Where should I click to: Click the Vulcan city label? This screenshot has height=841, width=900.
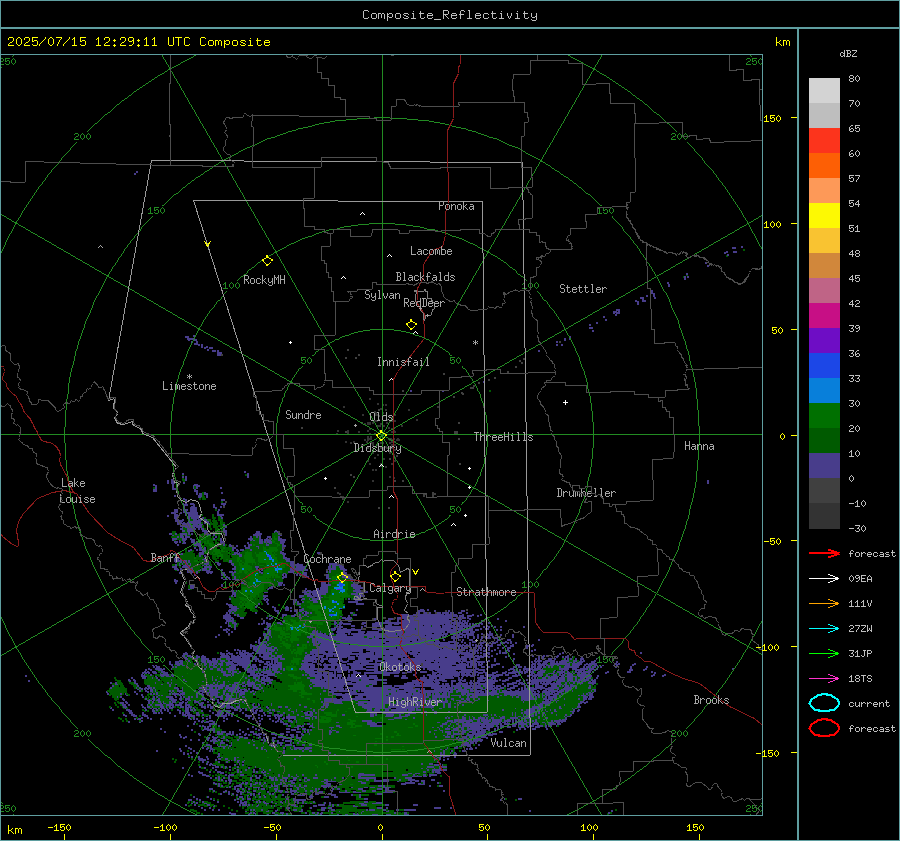(x=509, y=743)
